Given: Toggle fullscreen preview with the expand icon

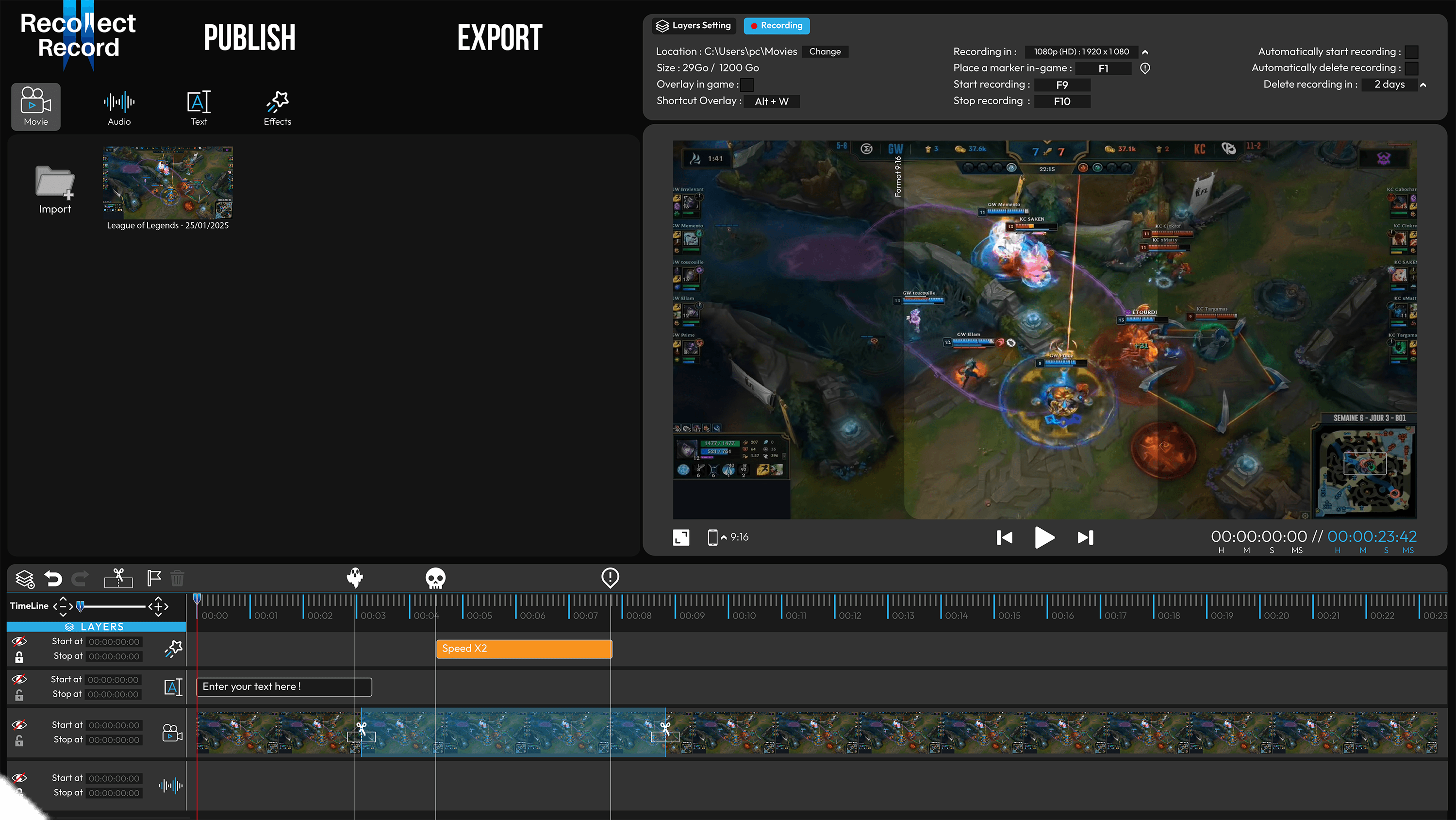Looking at the screenshot, I should click(681, 537).
